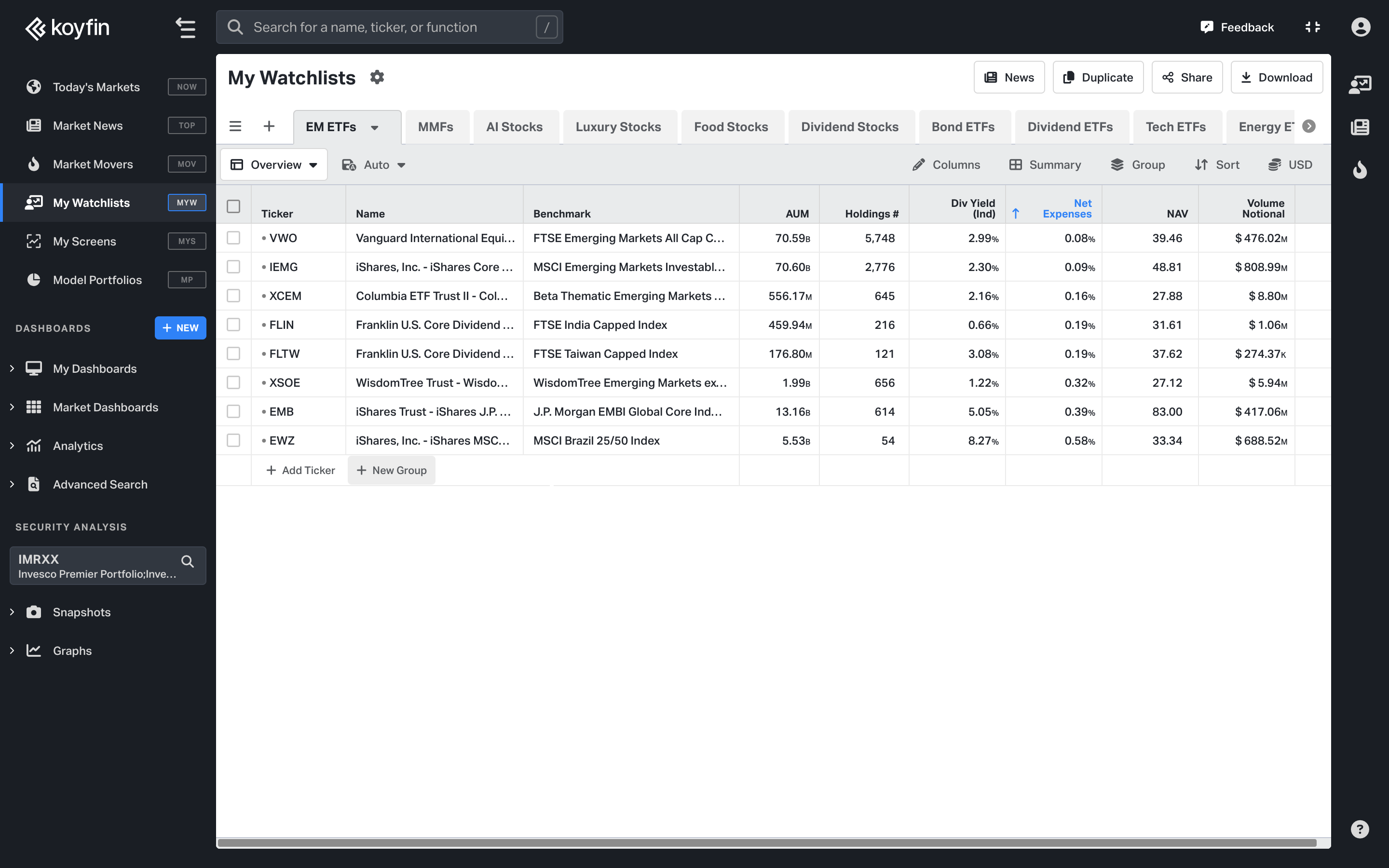Check the IEMG row checkbox
Image resolution: width=1389 pixels, height=868 pixels.
coord(233,267)
